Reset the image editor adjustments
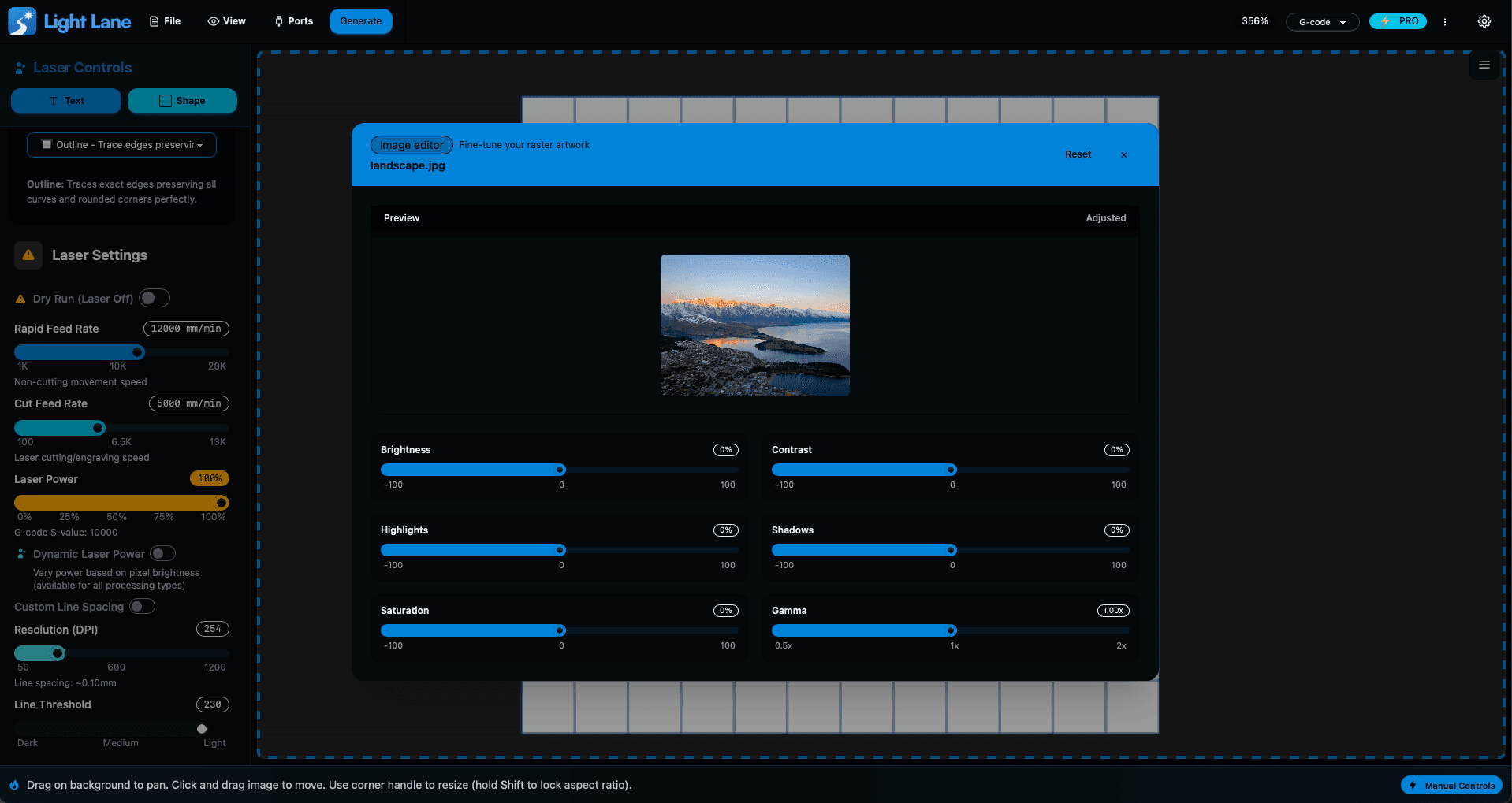 [1078, 154]
